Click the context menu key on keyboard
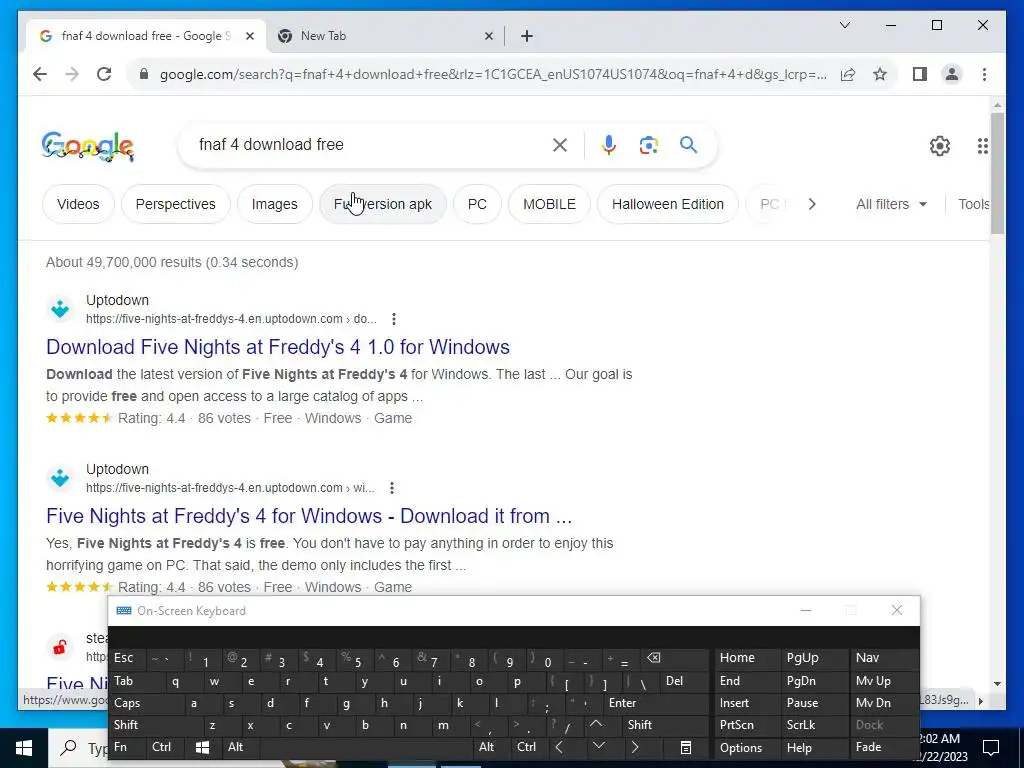The image size is (1024, 768). [685, 747]
